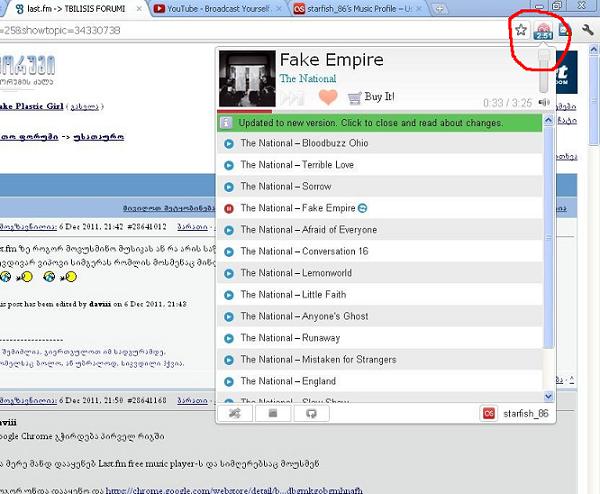Image resolution: width=600 pixels, height=494 pixels.
Task: Select The National – Afraid of Everyone row
Action: [380, 230]
